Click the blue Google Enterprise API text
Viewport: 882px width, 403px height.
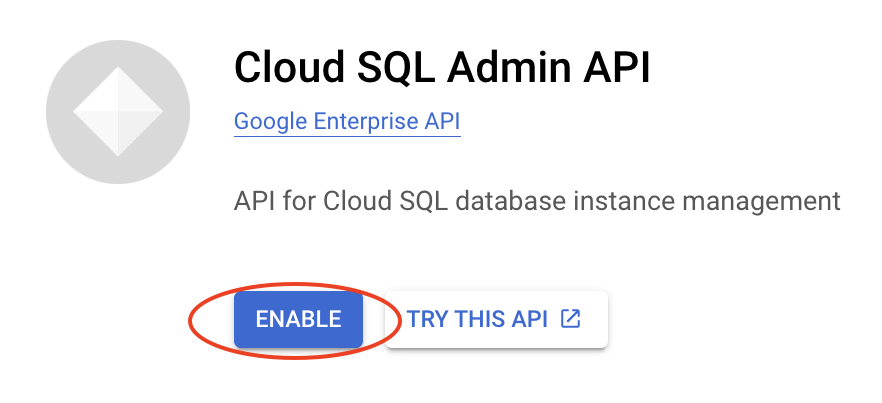(347, 122)
